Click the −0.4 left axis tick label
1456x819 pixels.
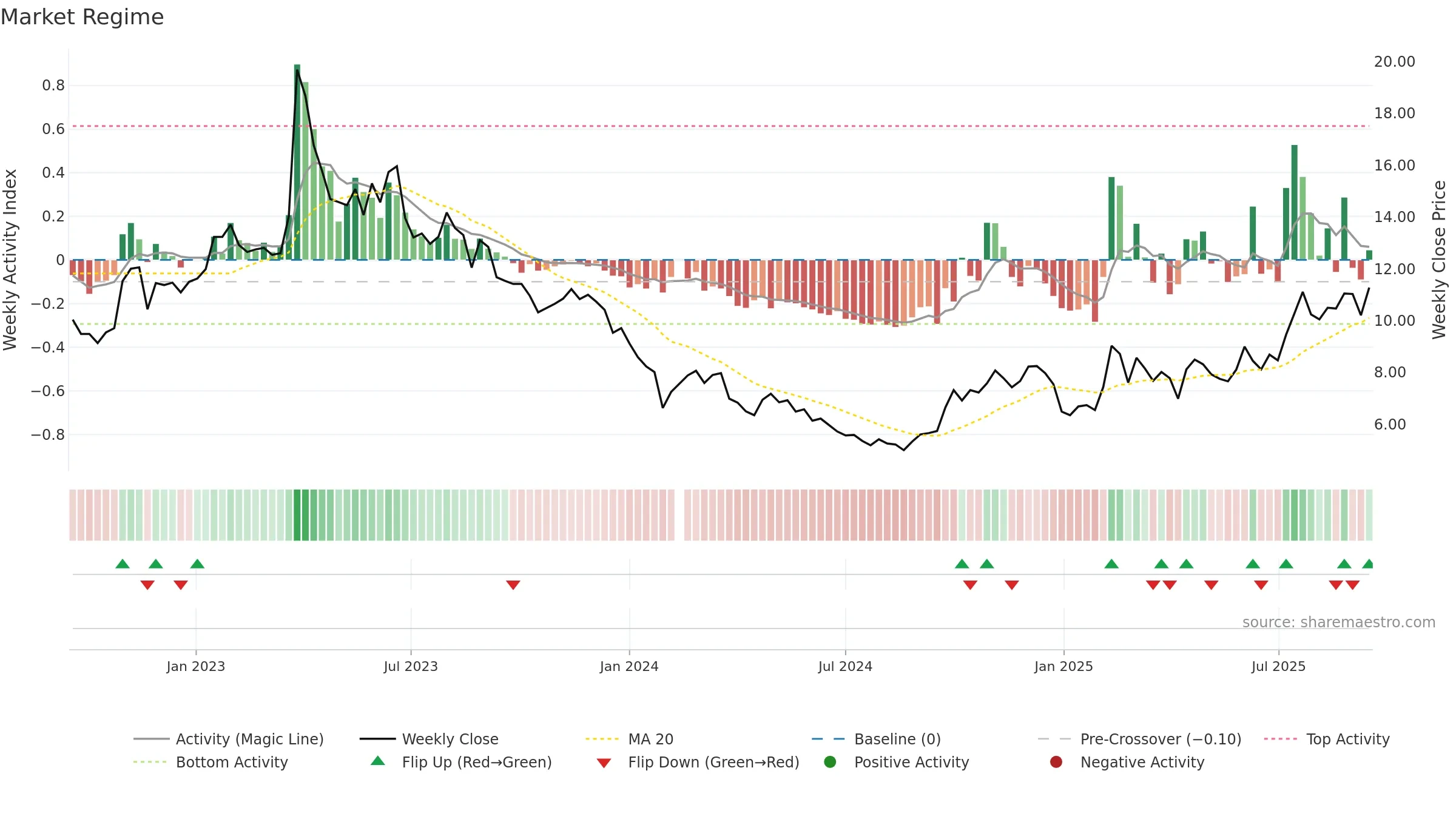coord(47,348)
